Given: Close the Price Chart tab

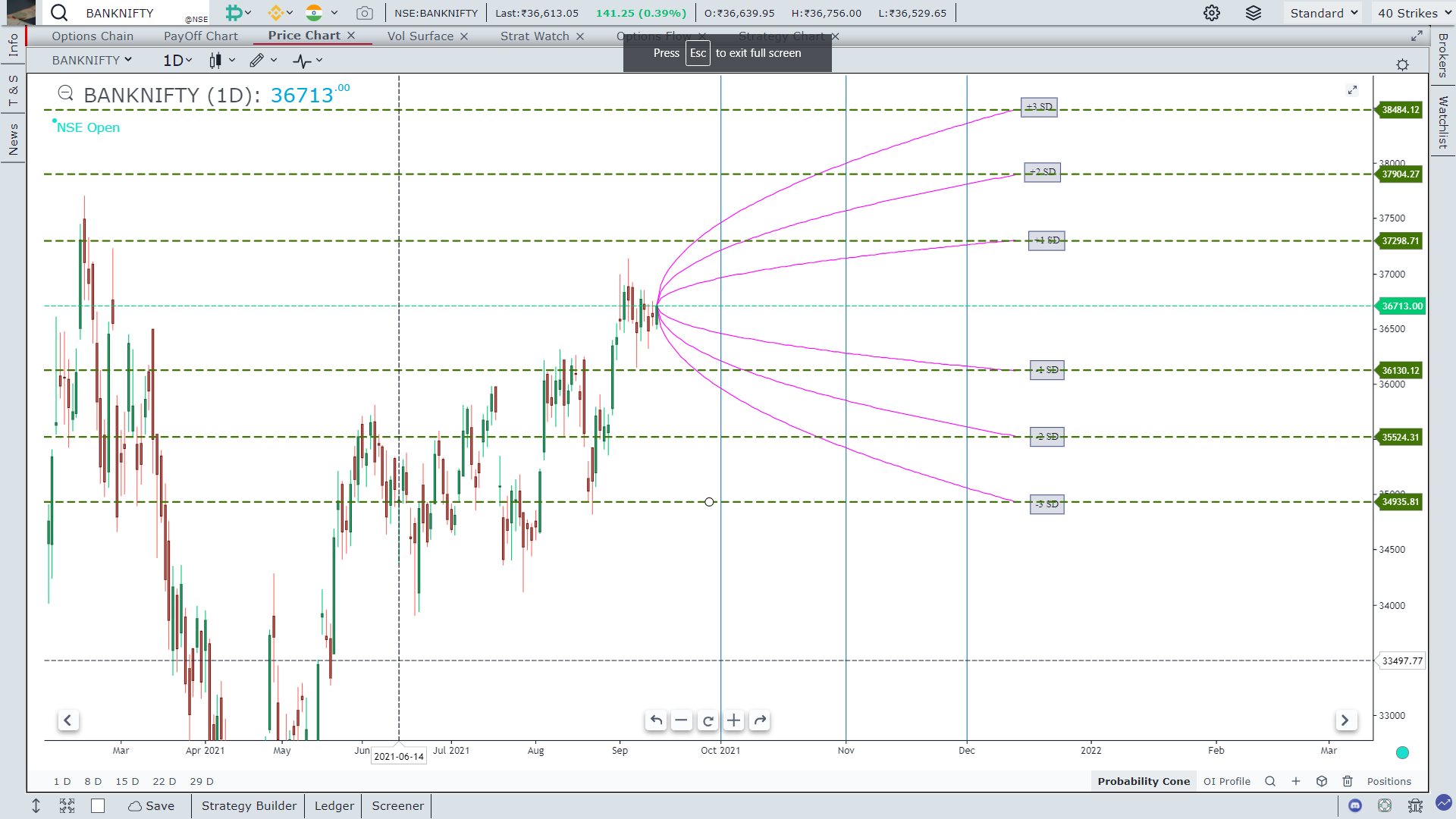Looking at the screenshot, I should click(351, 36).
